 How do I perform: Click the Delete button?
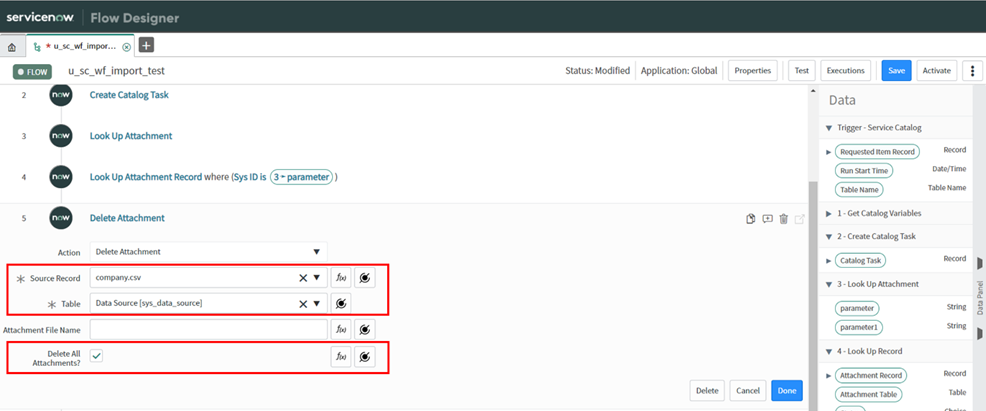[x=707, y=390]
